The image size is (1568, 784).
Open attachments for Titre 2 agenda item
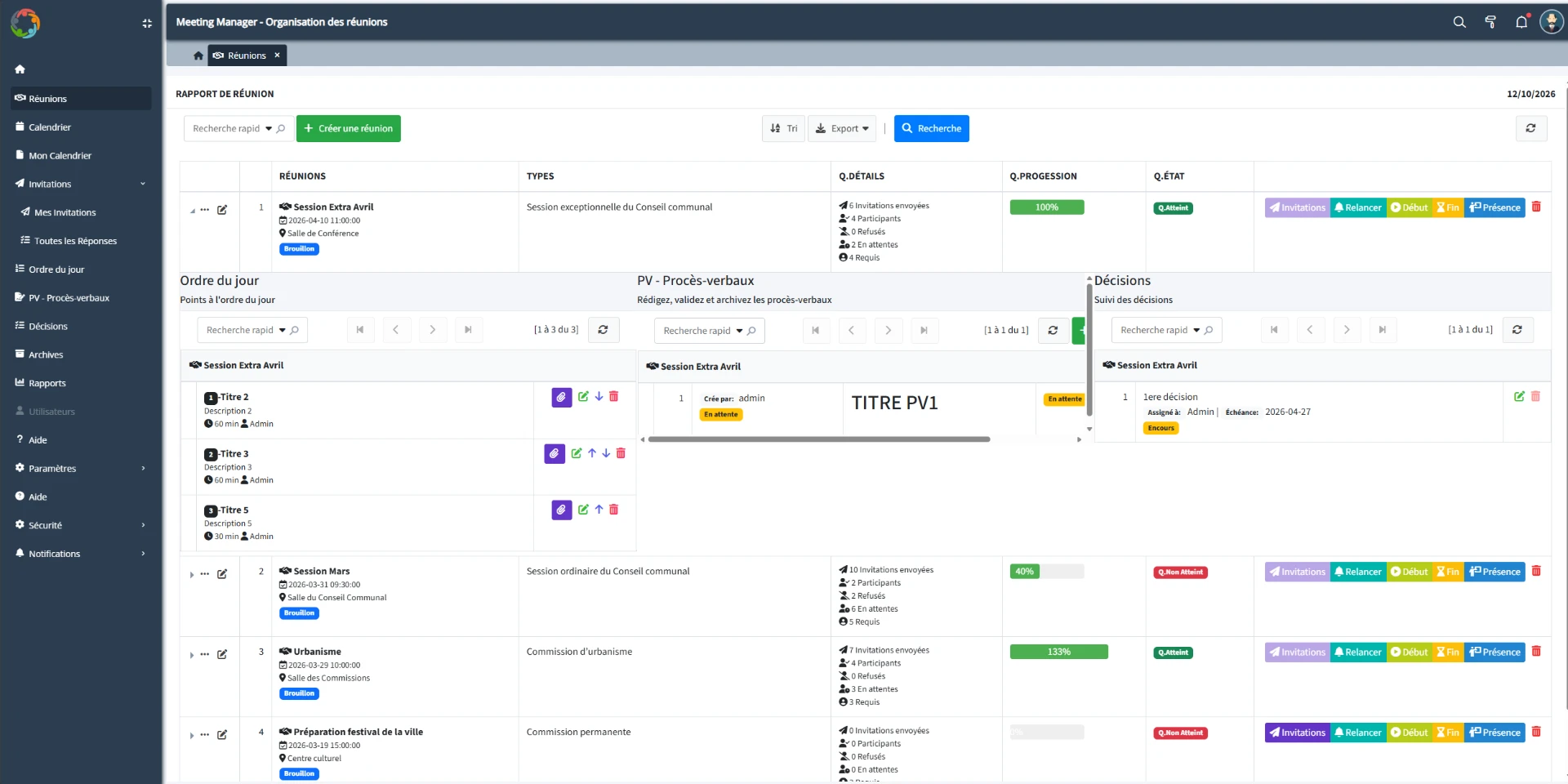click(561, 398)
